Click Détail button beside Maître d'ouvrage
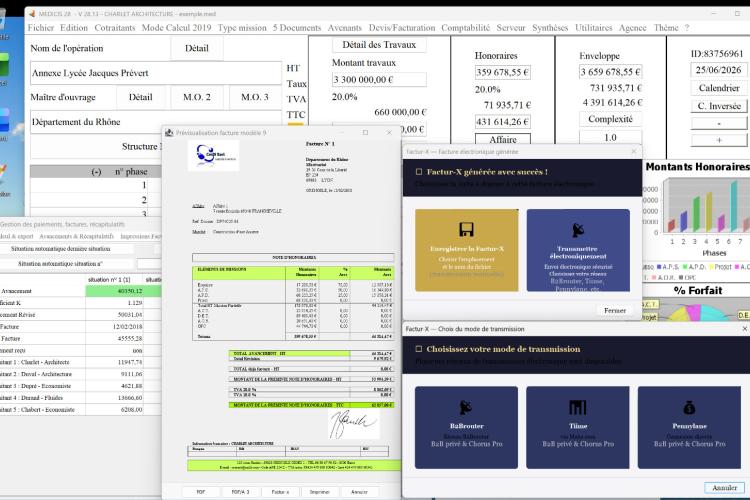750x500 pixels. pyautogui.click(x=141, y=97)
